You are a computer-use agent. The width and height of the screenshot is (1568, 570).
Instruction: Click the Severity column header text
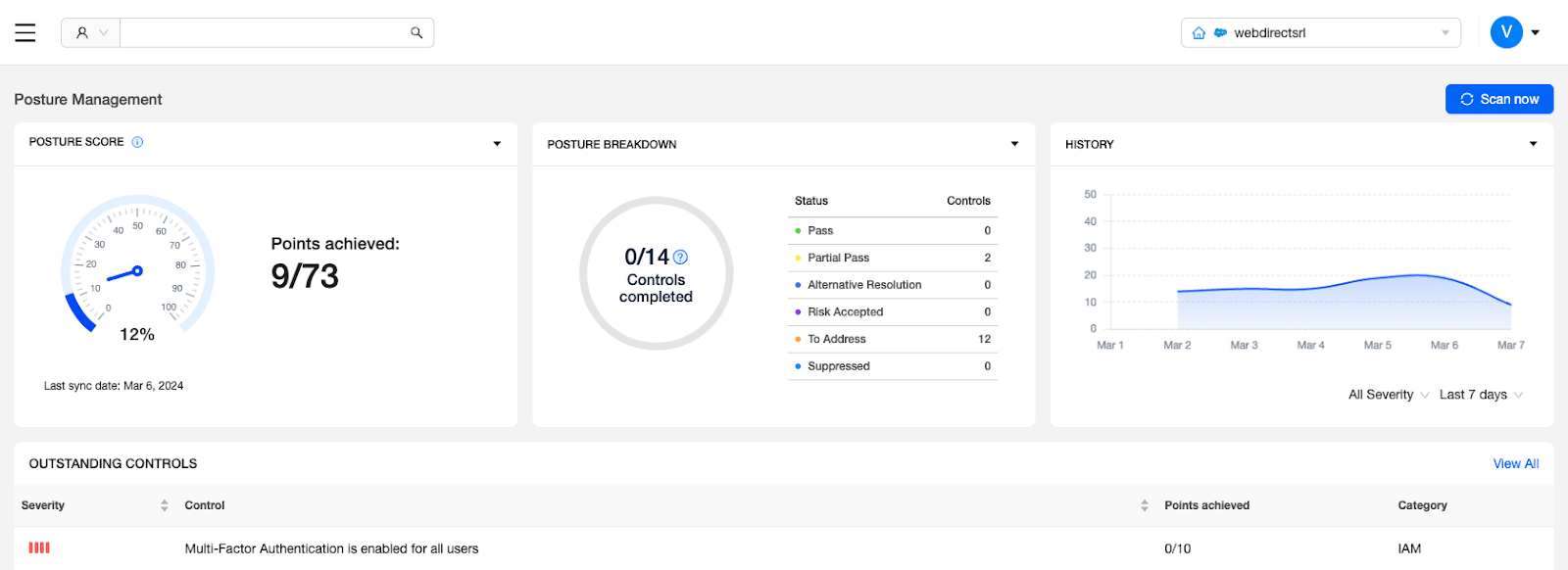43,505
